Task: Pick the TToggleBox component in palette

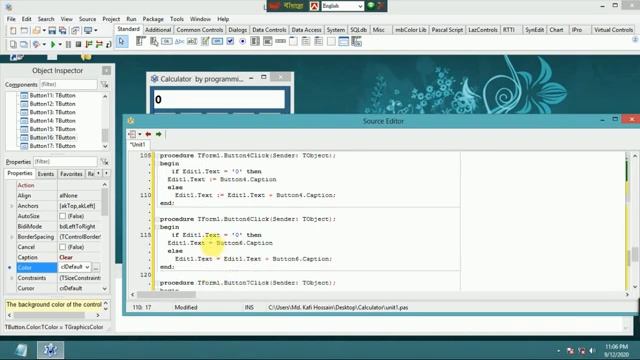Action: coord(218,41)
